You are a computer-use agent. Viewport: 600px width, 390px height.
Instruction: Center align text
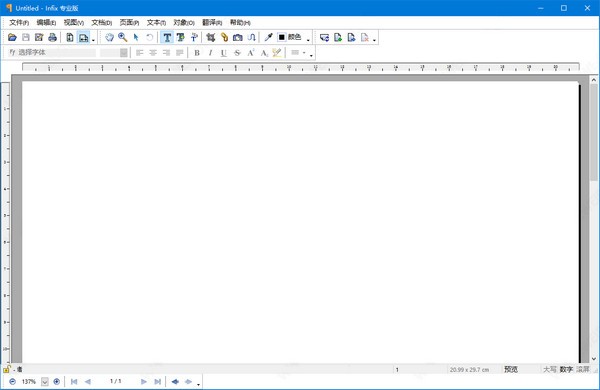tap(153, 53)
